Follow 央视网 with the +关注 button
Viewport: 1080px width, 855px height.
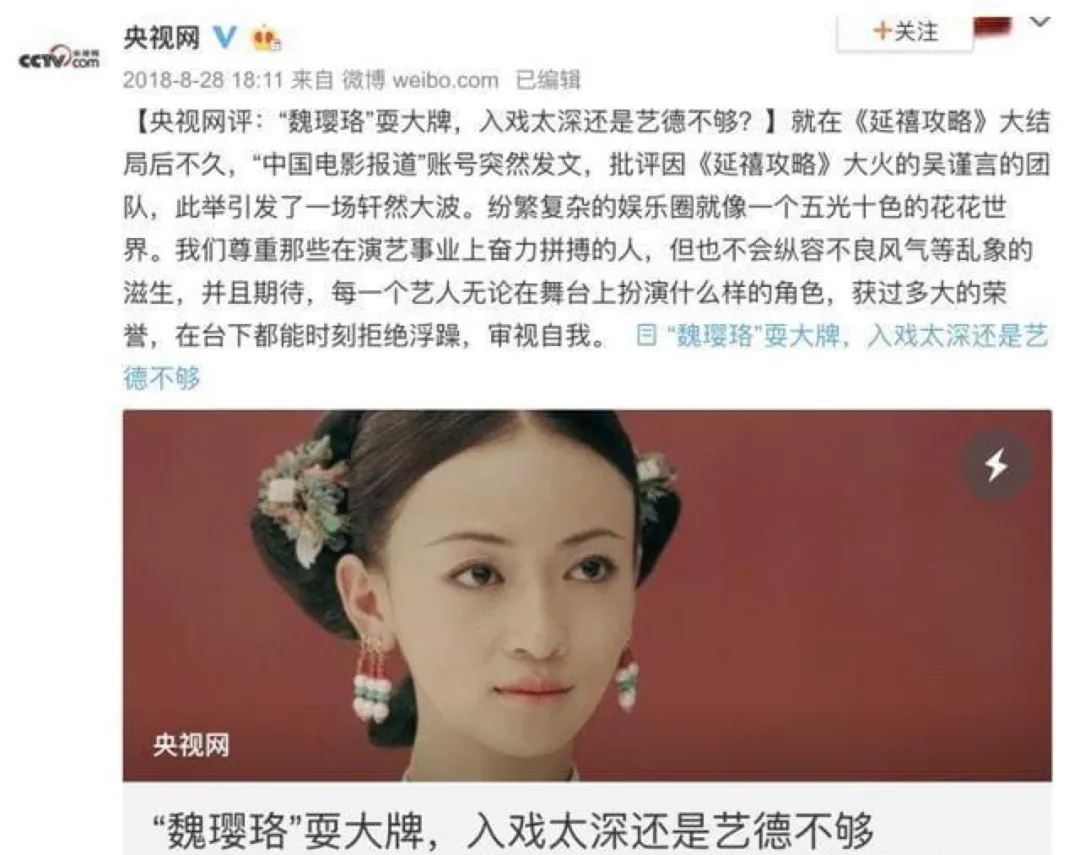click(904, 32)
